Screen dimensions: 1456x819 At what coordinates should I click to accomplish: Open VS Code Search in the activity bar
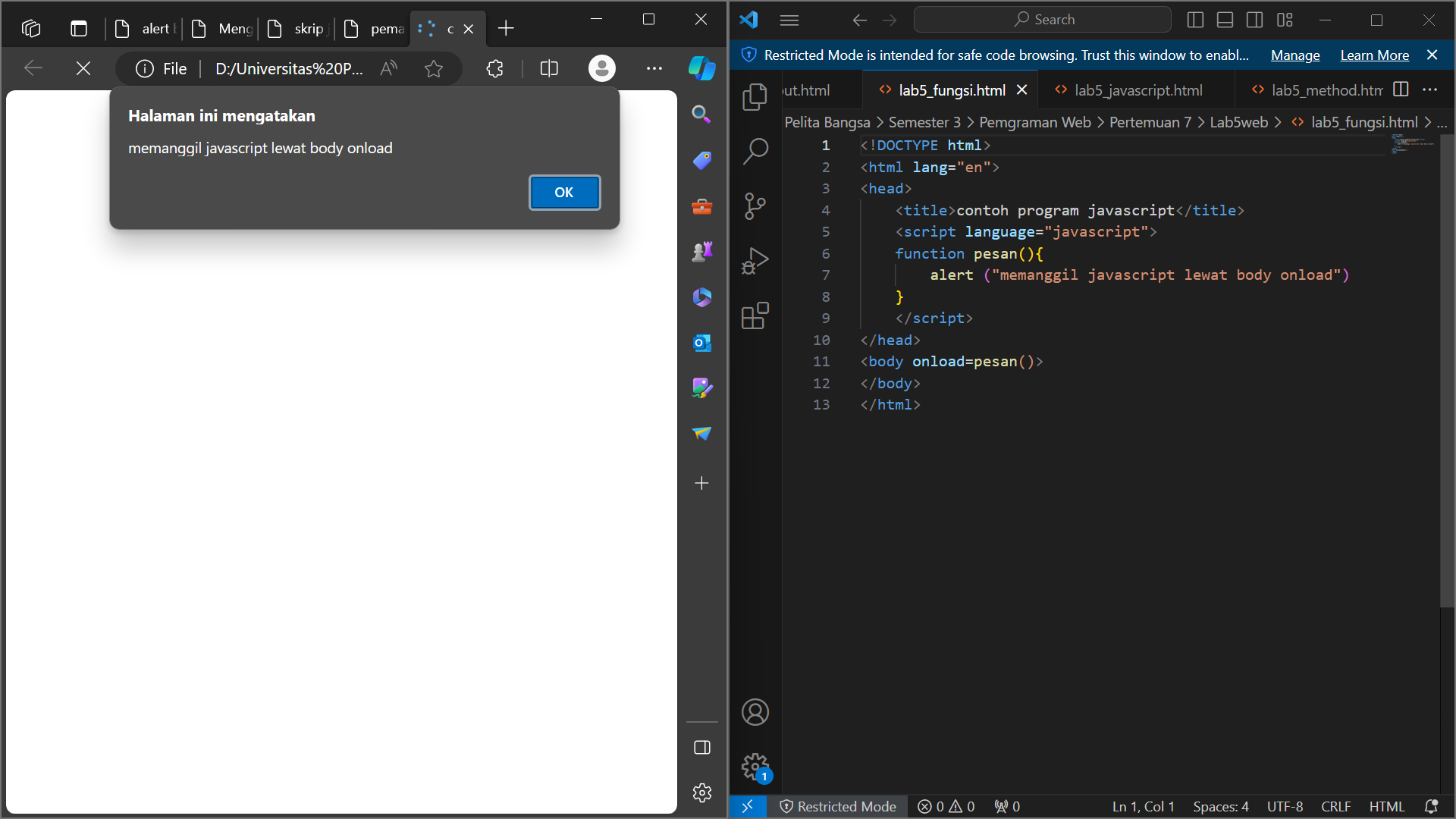pyautogui.click(x=755, y=151)
